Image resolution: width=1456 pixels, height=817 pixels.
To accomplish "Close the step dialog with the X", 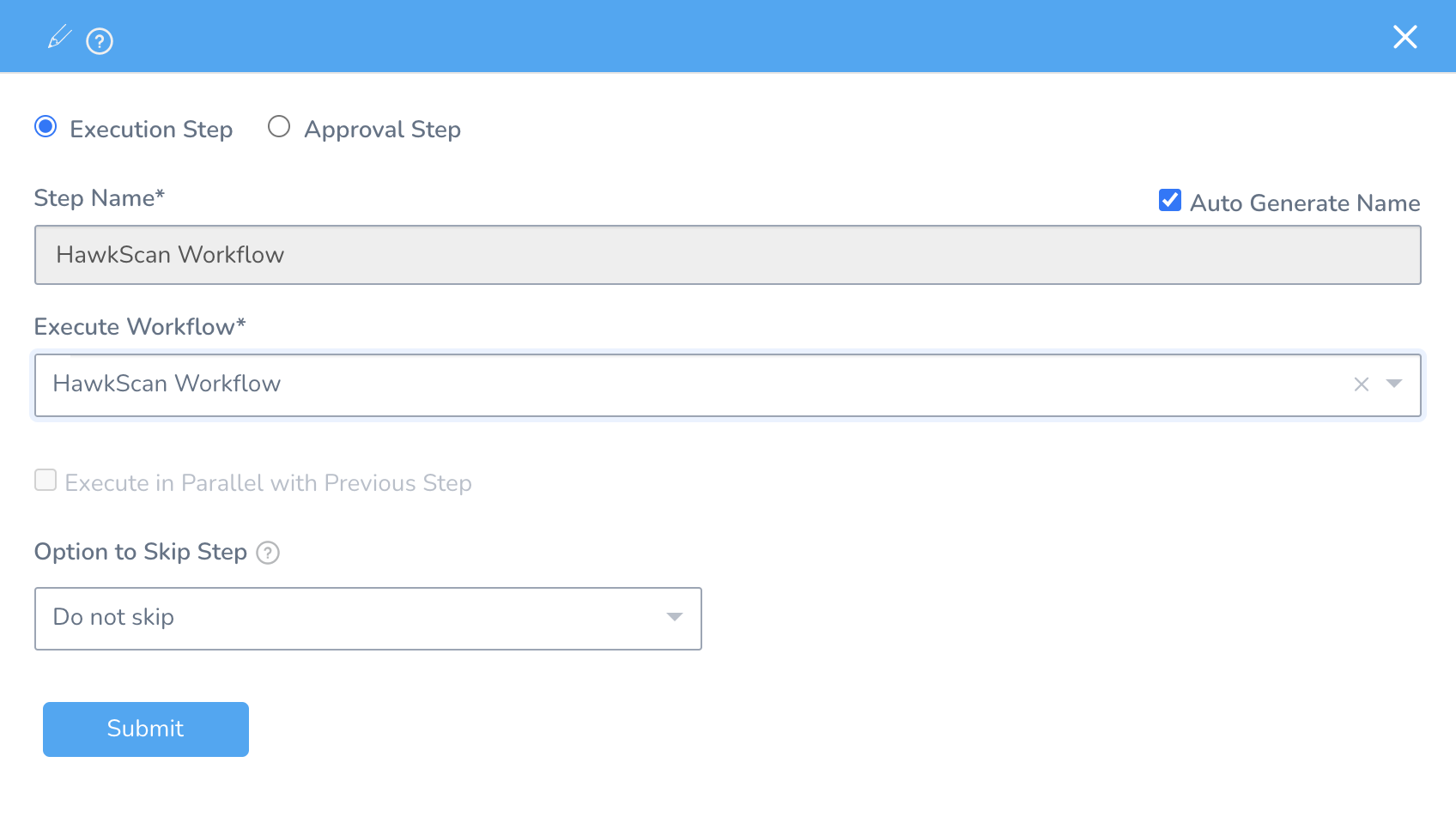I will 1404,37.
